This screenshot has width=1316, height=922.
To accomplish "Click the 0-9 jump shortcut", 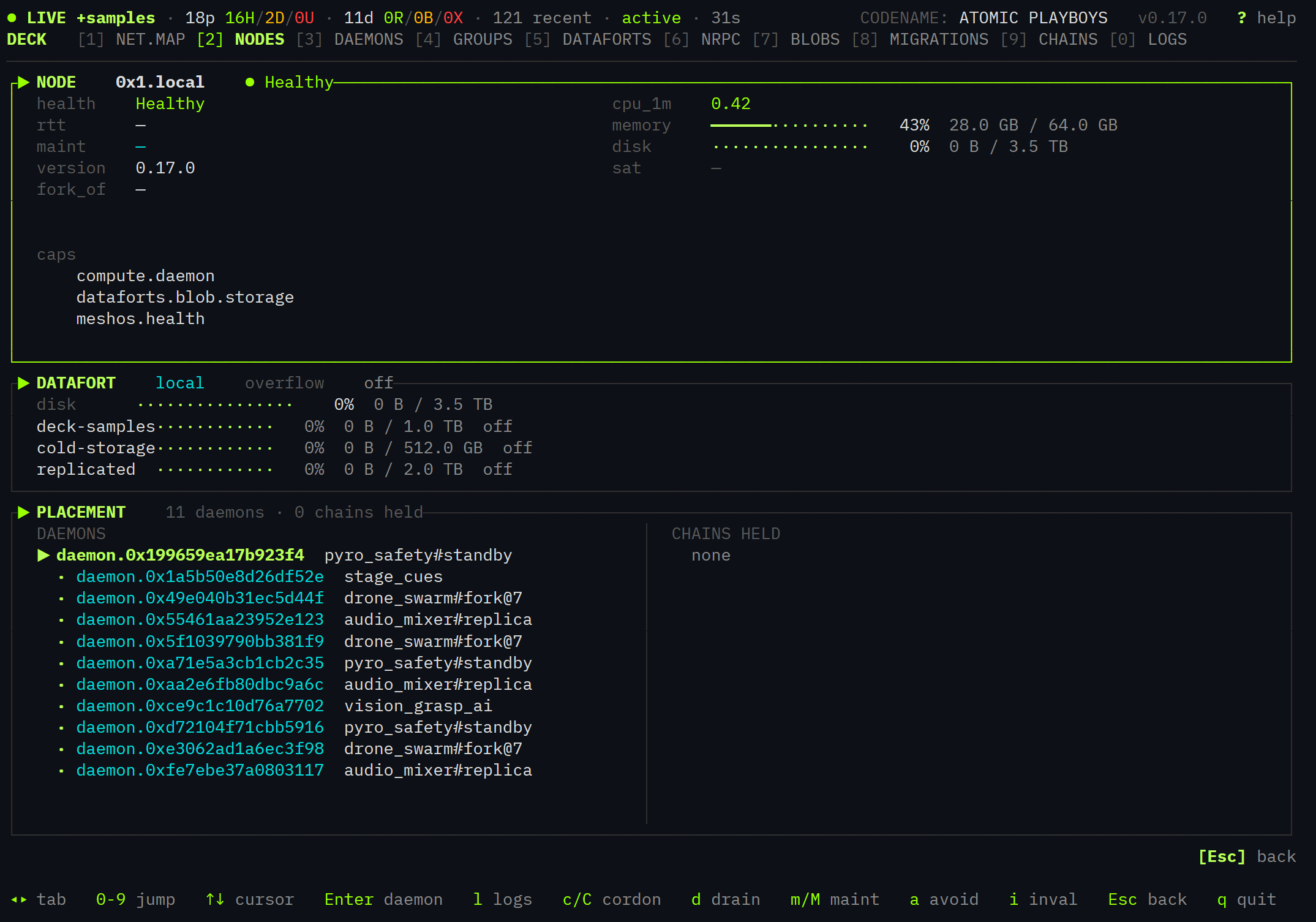I will (x=135, y=899).
